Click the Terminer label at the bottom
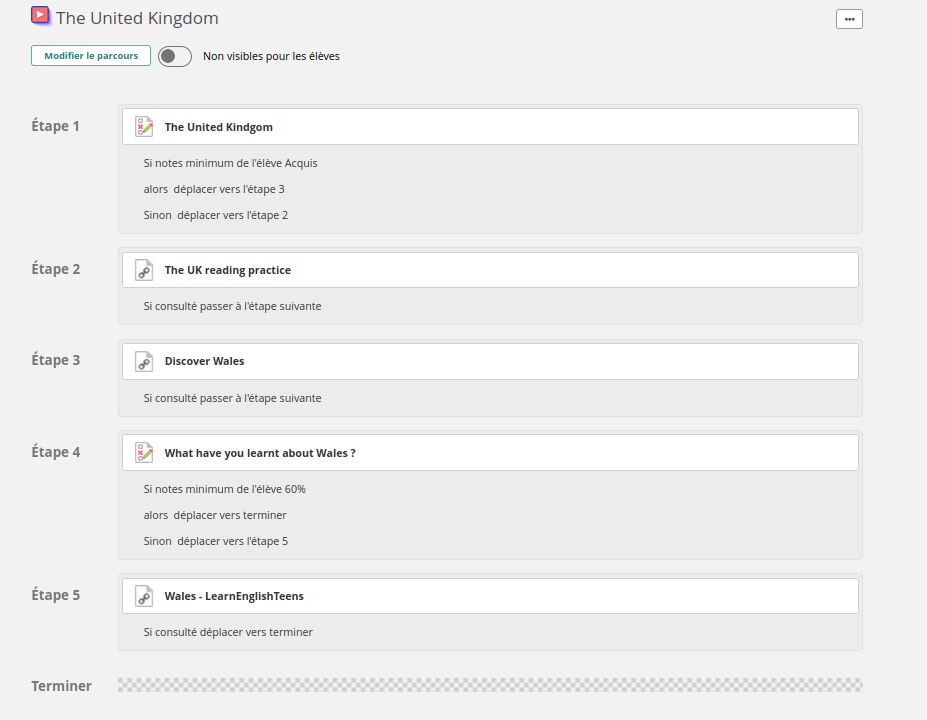927x720 pixels. tap(61, 686)
